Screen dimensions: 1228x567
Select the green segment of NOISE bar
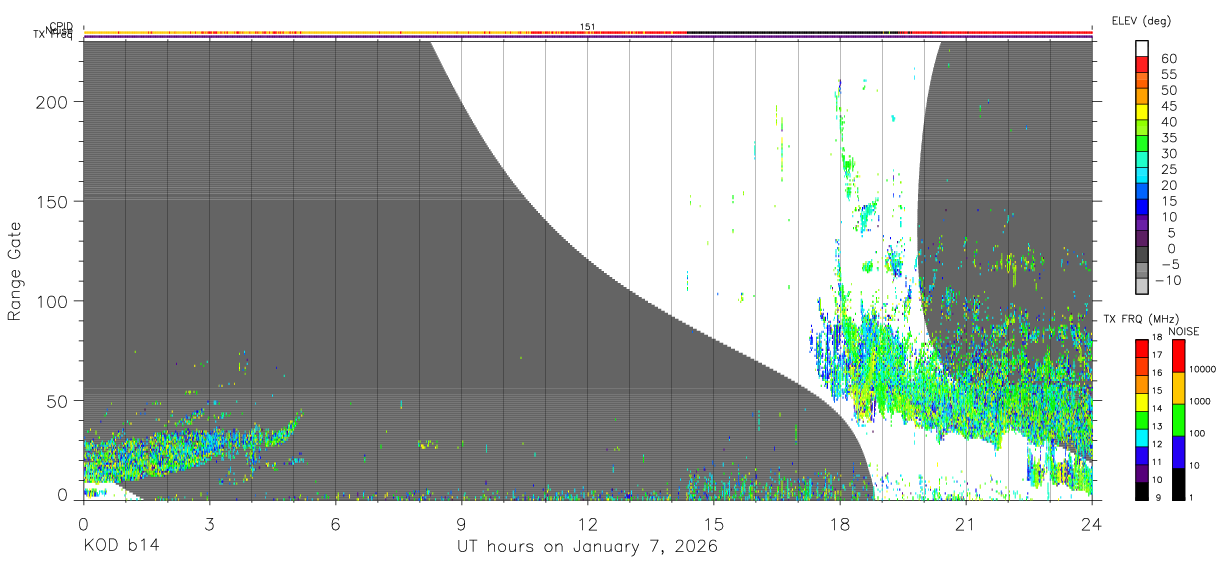(x=1178, y=420)
